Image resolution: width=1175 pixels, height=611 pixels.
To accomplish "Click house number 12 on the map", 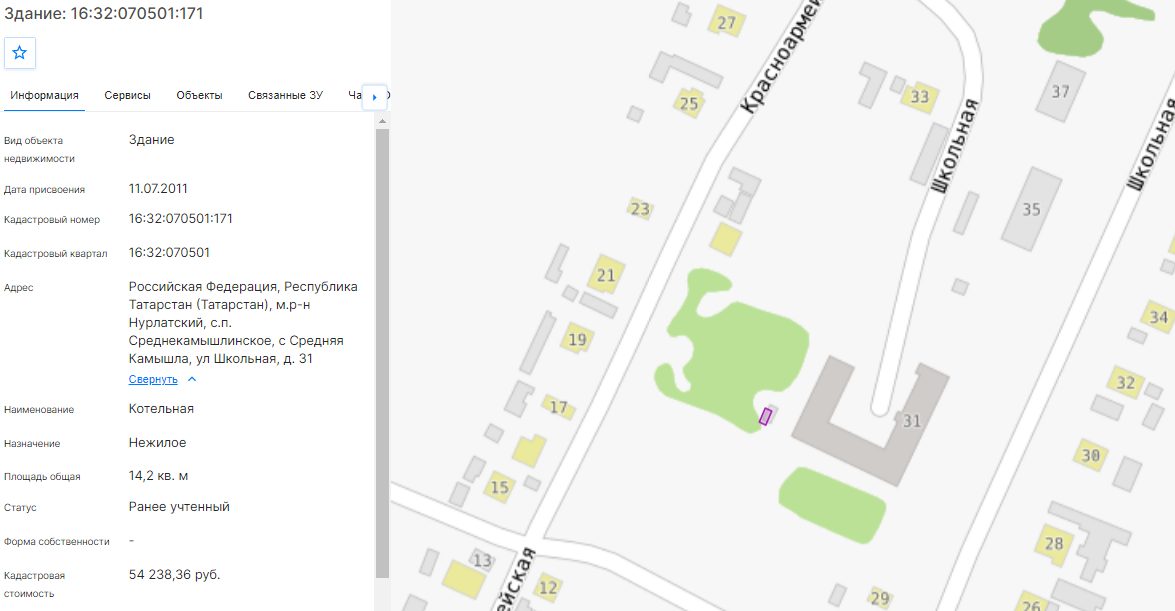I will 549,588.
